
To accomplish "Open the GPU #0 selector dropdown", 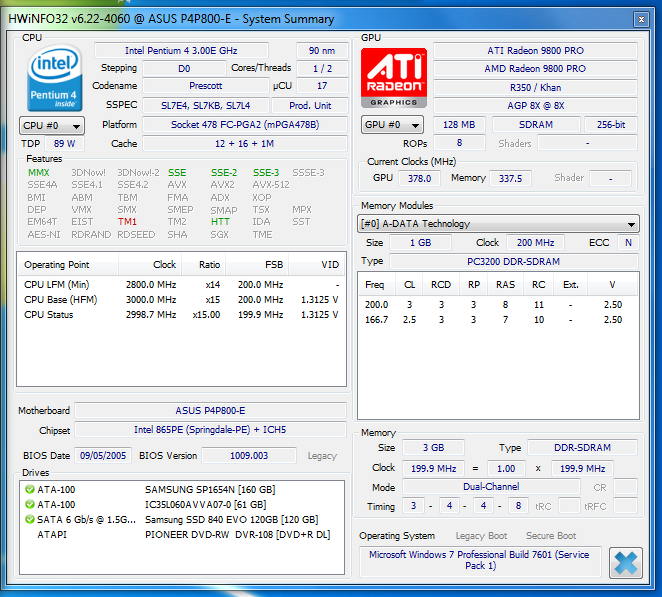I will [392, 125].
